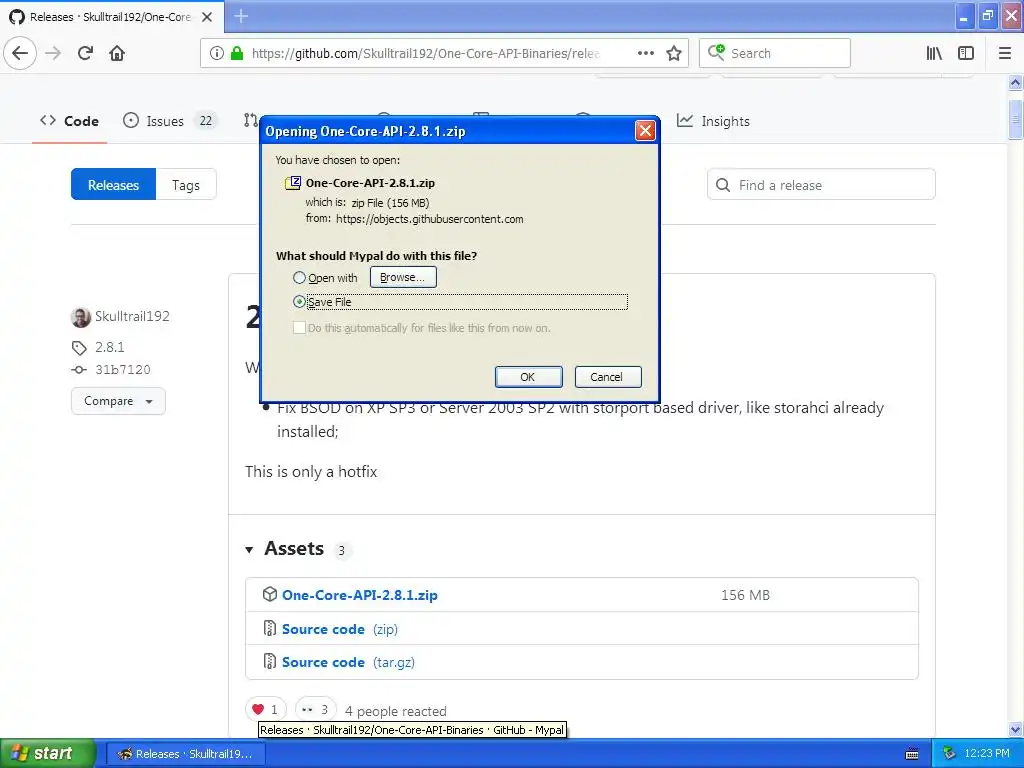Image resolution: width=1024 pixels, height=768 pixels.
Task: Click the commit icon beside 31b7120
Action: 79,370
